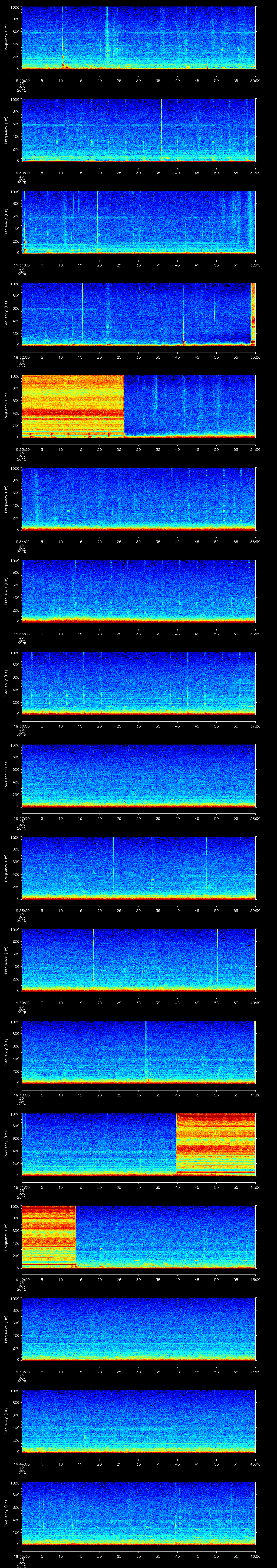Viewport: 277px width, 1568px height.
Task: Click the 19:37:00 start time label
Action: 21,818
